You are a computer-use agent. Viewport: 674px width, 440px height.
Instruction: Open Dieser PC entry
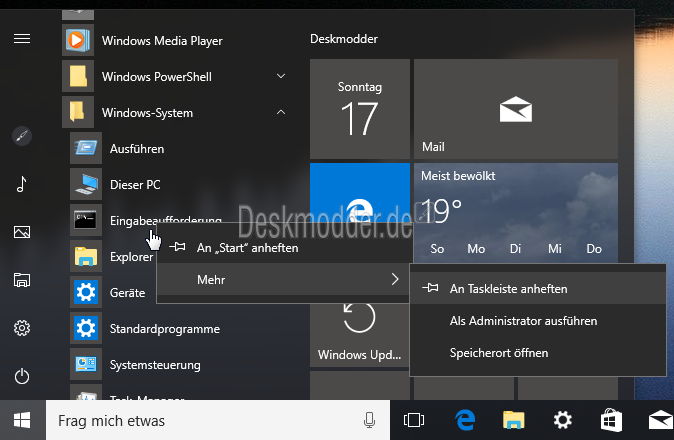[181, 185]
